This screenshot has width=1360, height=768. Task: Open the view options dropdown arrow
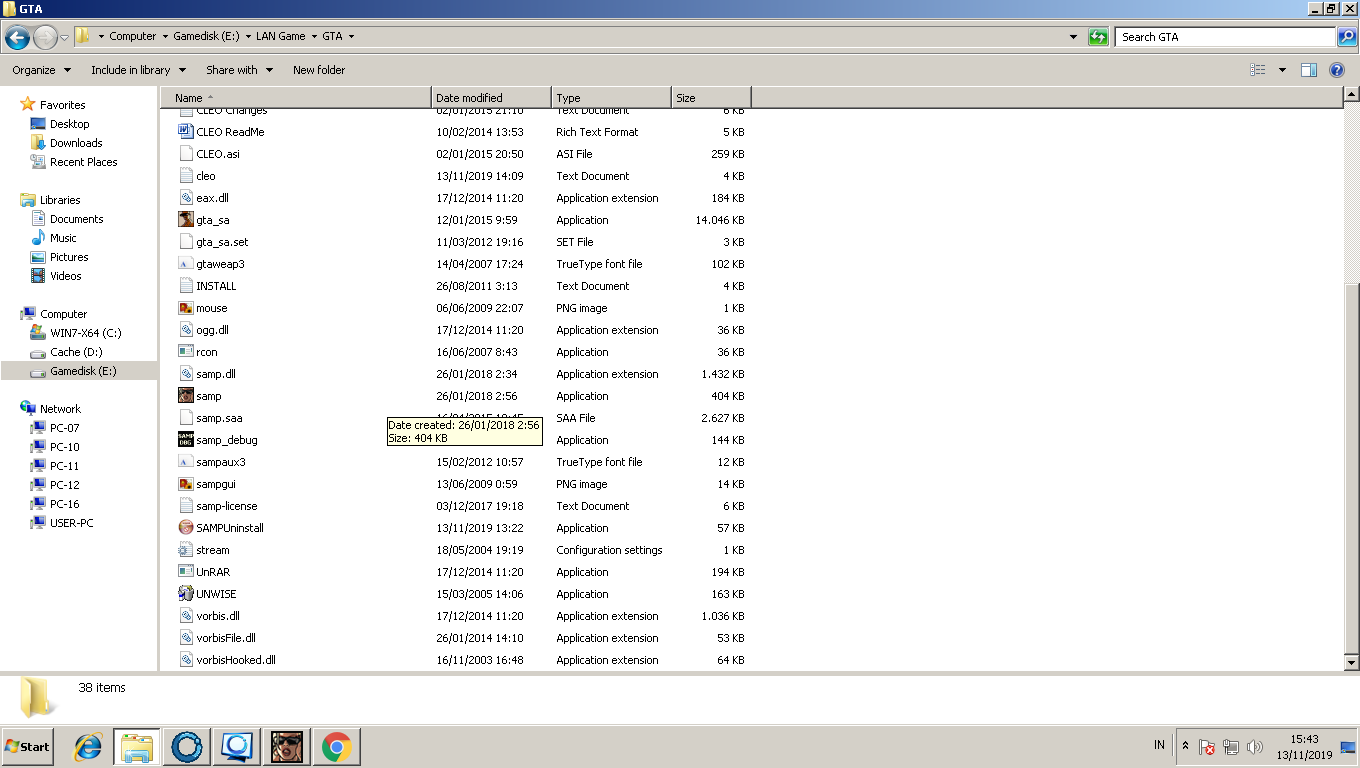(1282, 70)
